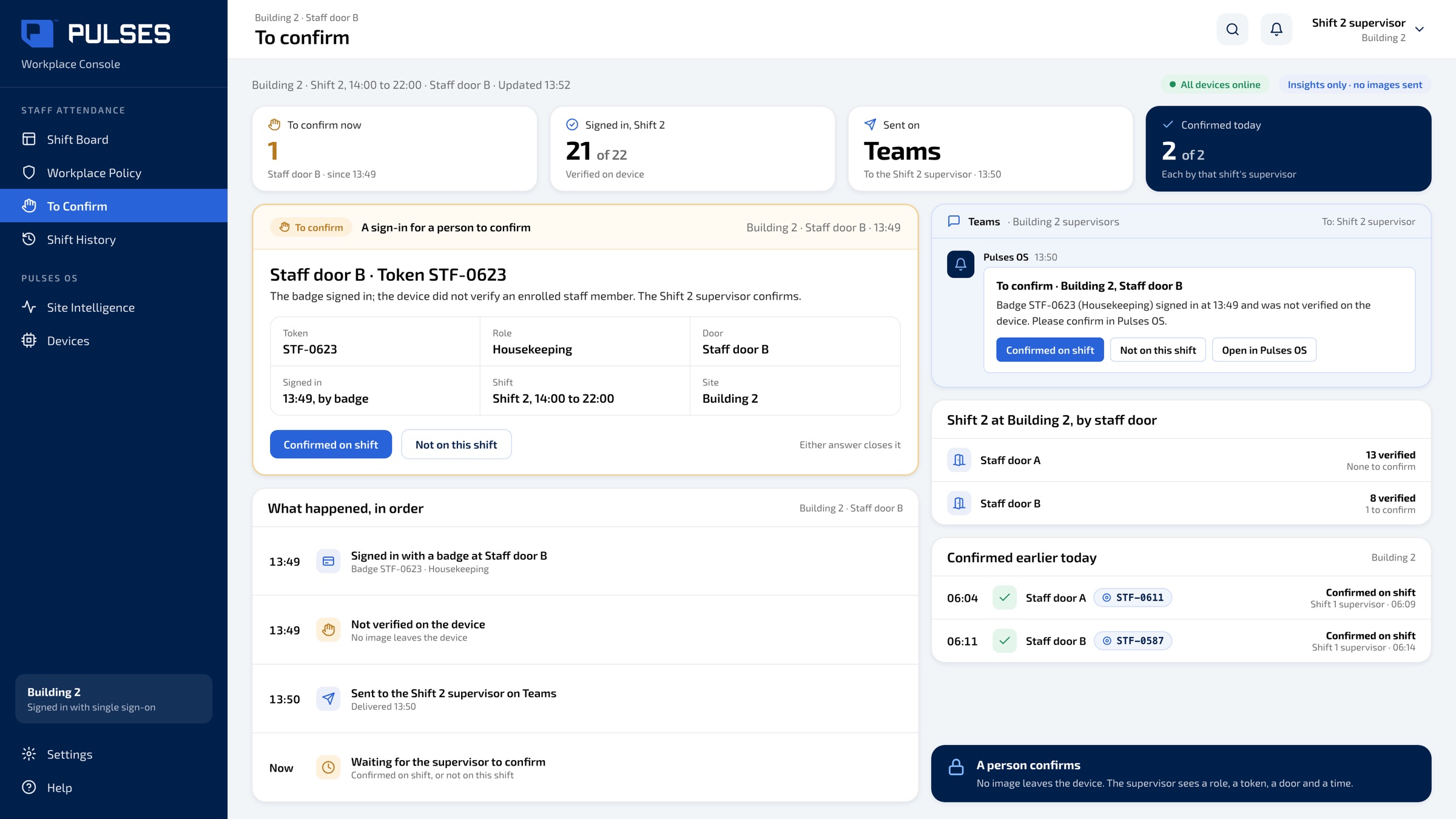
Task: Click the Pulses OS bell avatar in Teams
Action: (960, 265)
